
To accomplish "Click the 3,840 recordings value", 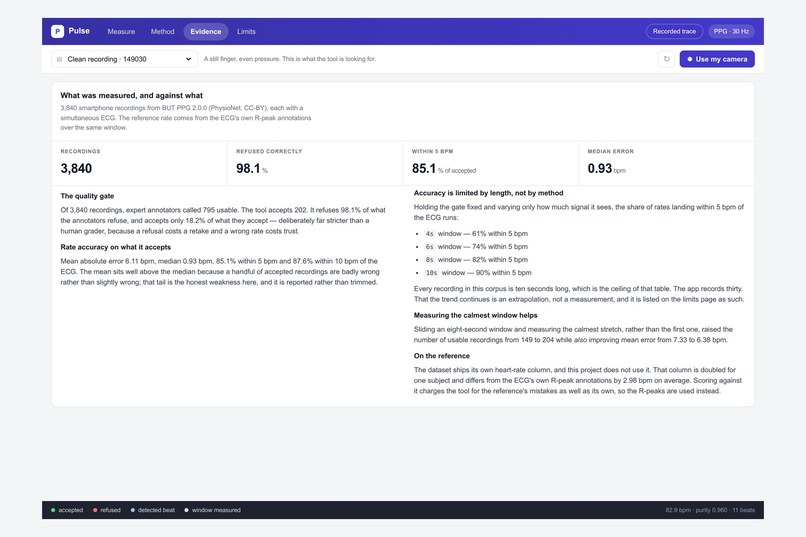I will (x=76, y=169).
